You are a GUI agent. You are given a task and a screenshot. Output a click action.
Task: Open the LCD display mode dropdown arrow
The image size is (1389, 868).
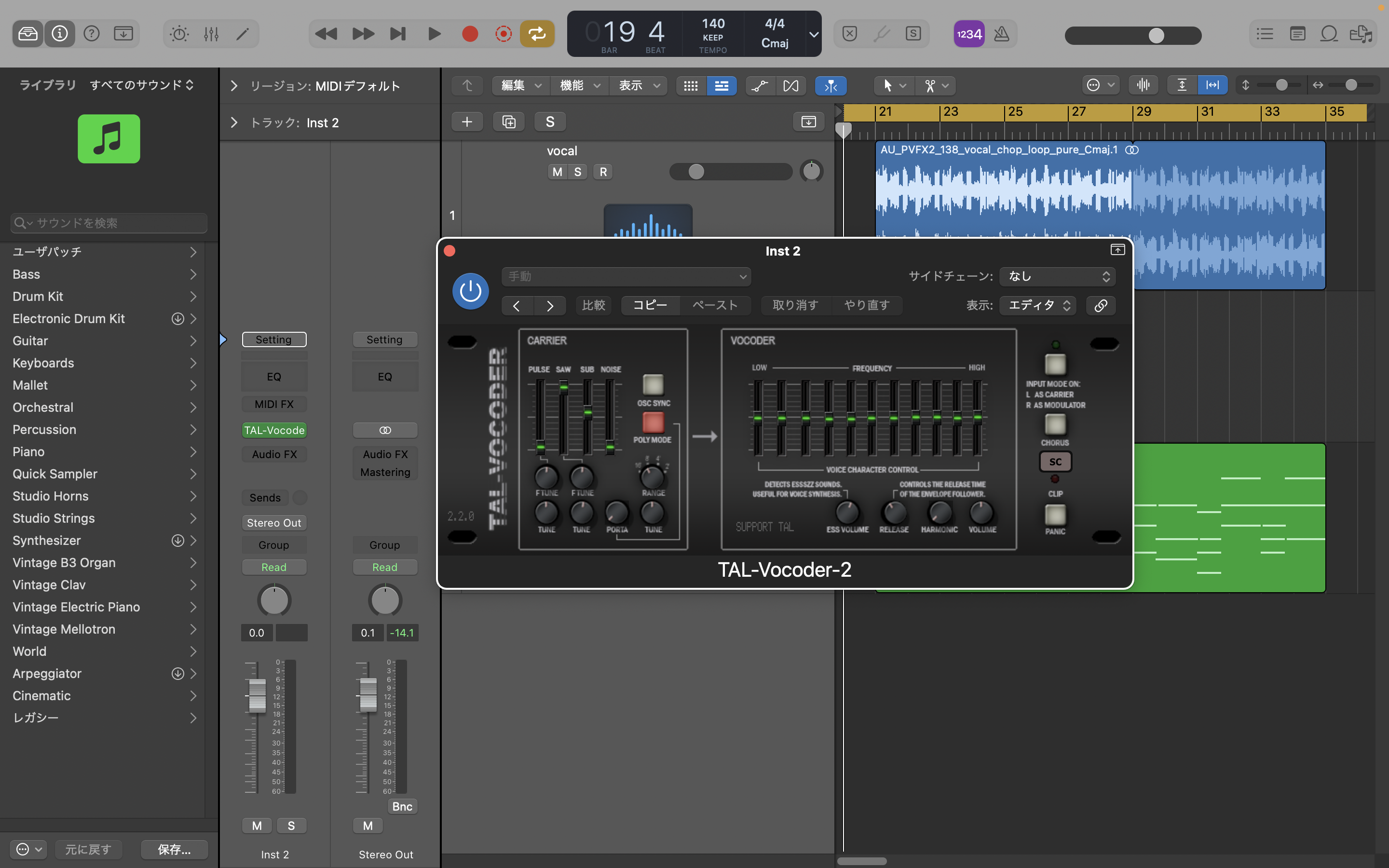813,34
